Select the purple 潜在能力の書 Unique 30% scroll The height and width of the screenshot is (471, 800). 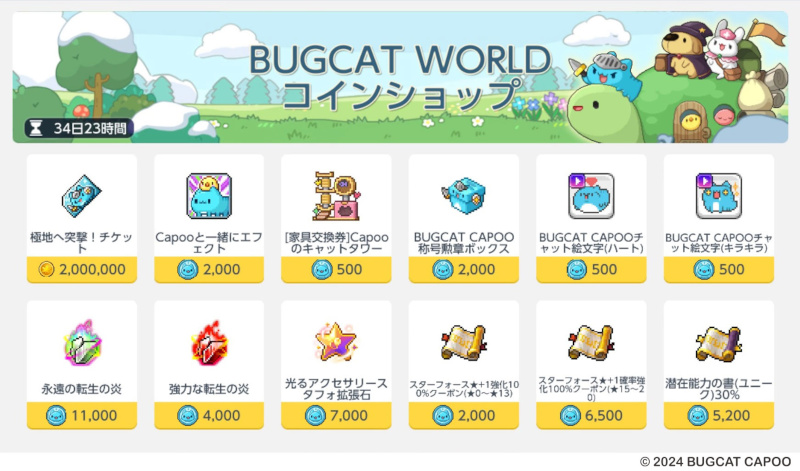[x=718, y=343]
